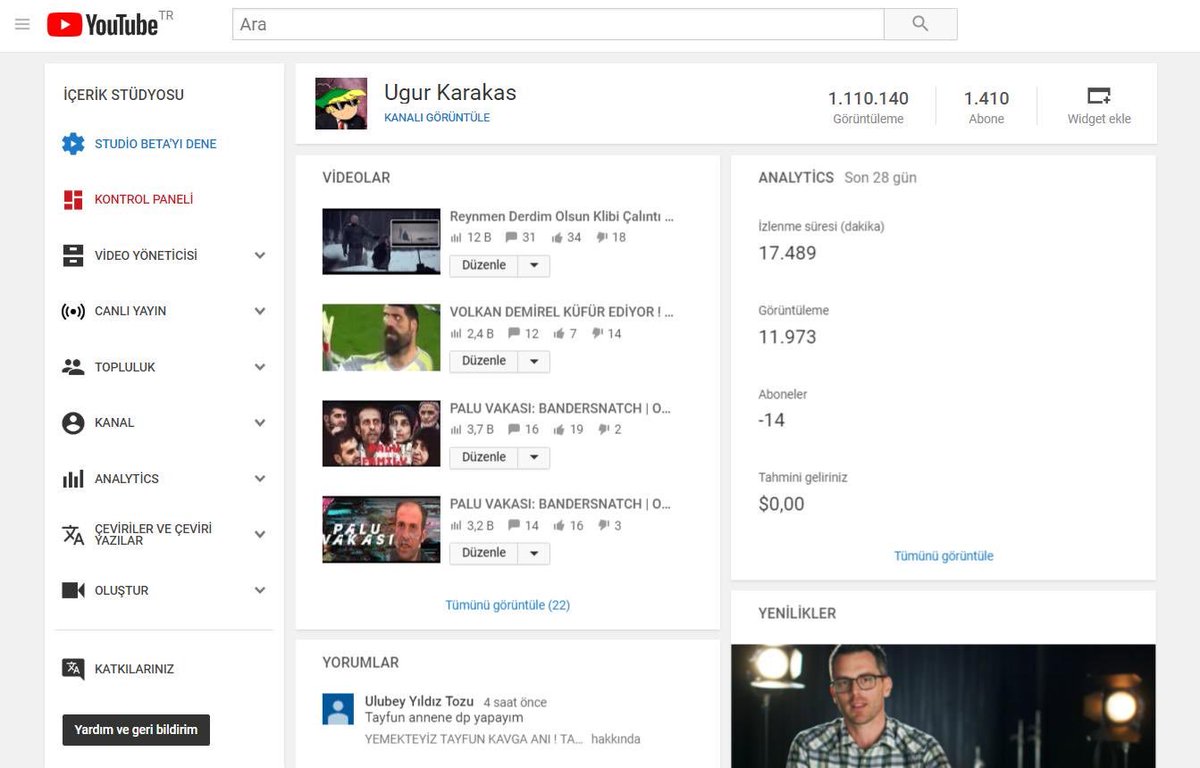Click the 17.489 watch time value
The image size is (1200, 768).
[787, 253]
